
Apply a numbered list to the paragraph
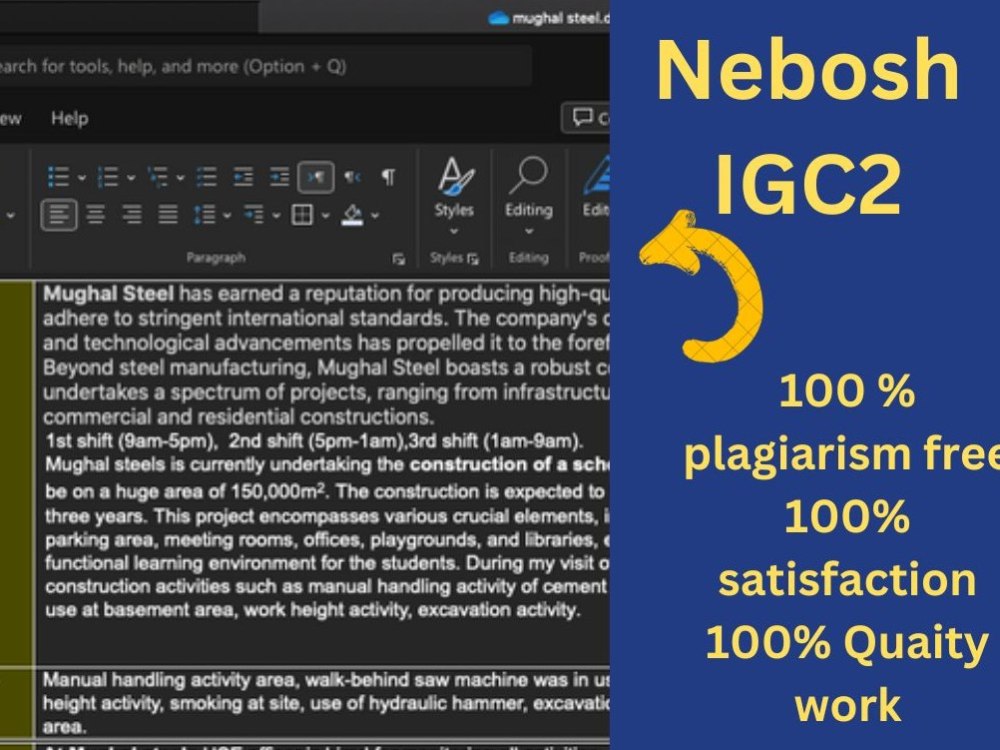pos(108,177)
